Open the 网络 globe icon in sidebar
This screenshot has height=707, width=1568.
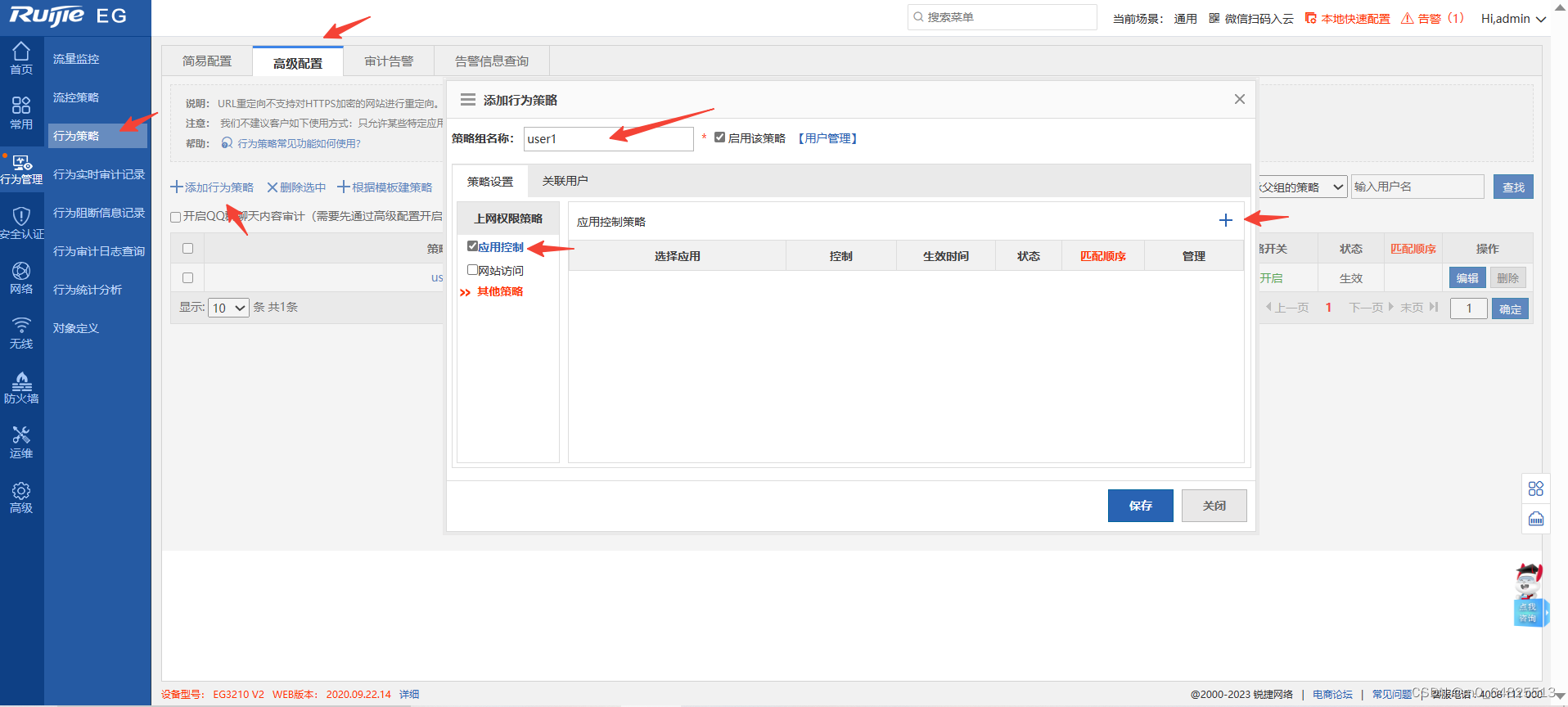pos(21,277)
